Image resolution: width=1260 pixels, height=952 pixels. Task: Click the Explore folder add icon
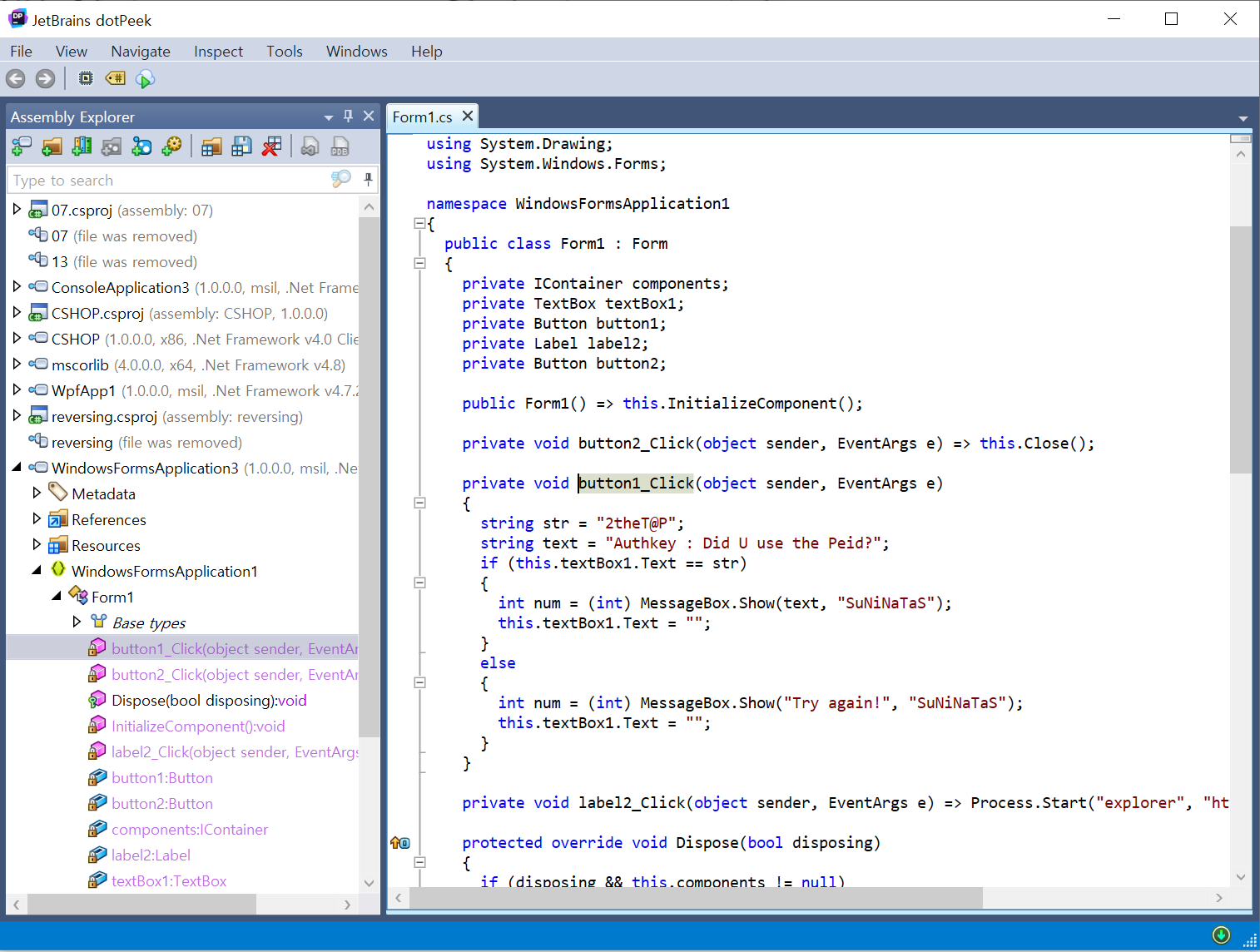pyautogui.click(x=52, y=147)
